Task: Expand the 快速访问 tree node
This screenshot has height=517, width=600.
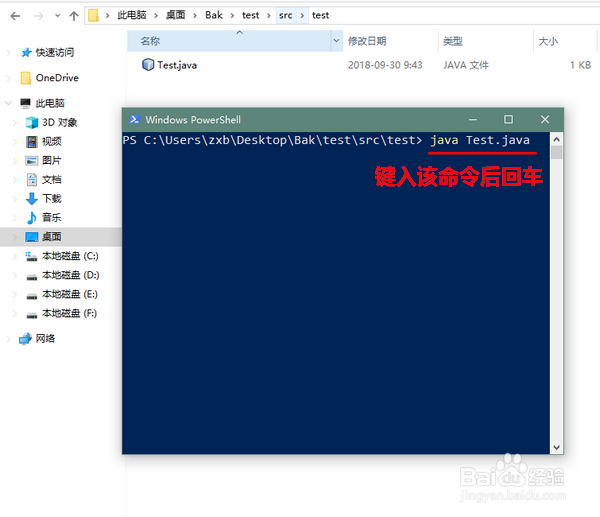Action: [8, 53]
